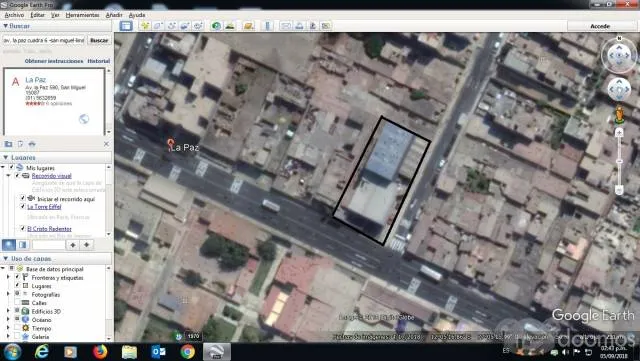Screen dimensions: 640x361
Task: Open the Historial link
Action: (99, 61)
